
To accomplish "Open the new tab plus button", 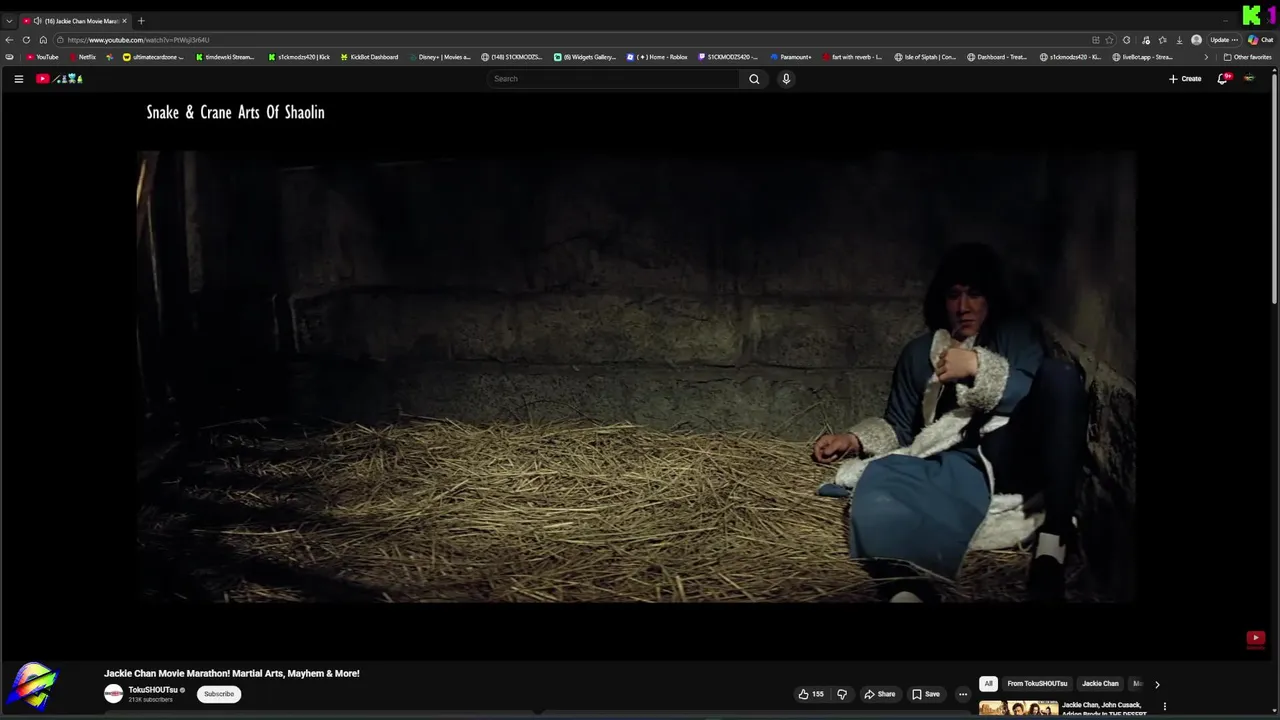I will click(141, 21).
